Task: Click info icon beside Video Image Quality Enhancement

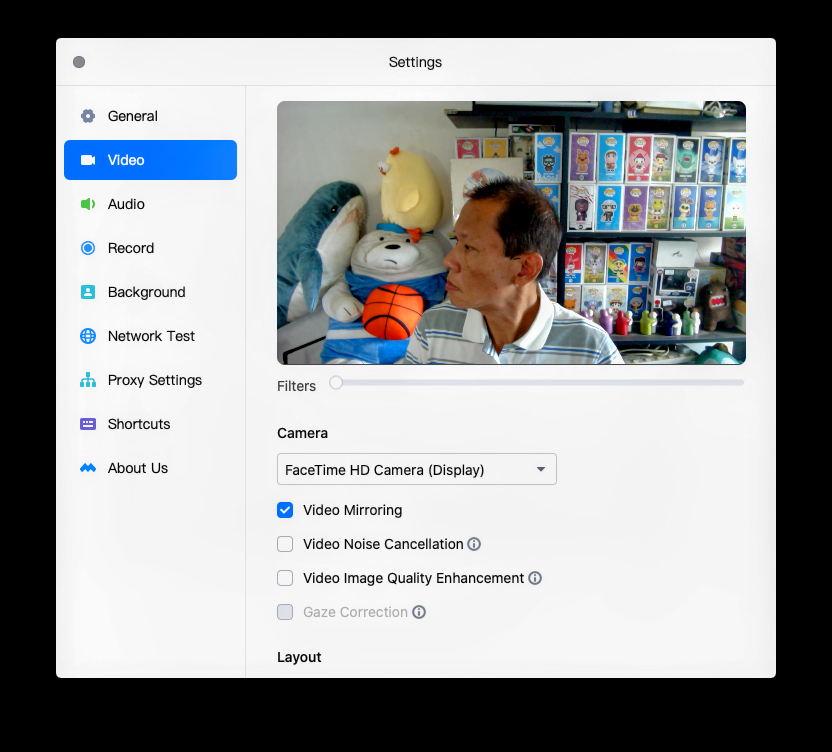Action: [535, 578]
